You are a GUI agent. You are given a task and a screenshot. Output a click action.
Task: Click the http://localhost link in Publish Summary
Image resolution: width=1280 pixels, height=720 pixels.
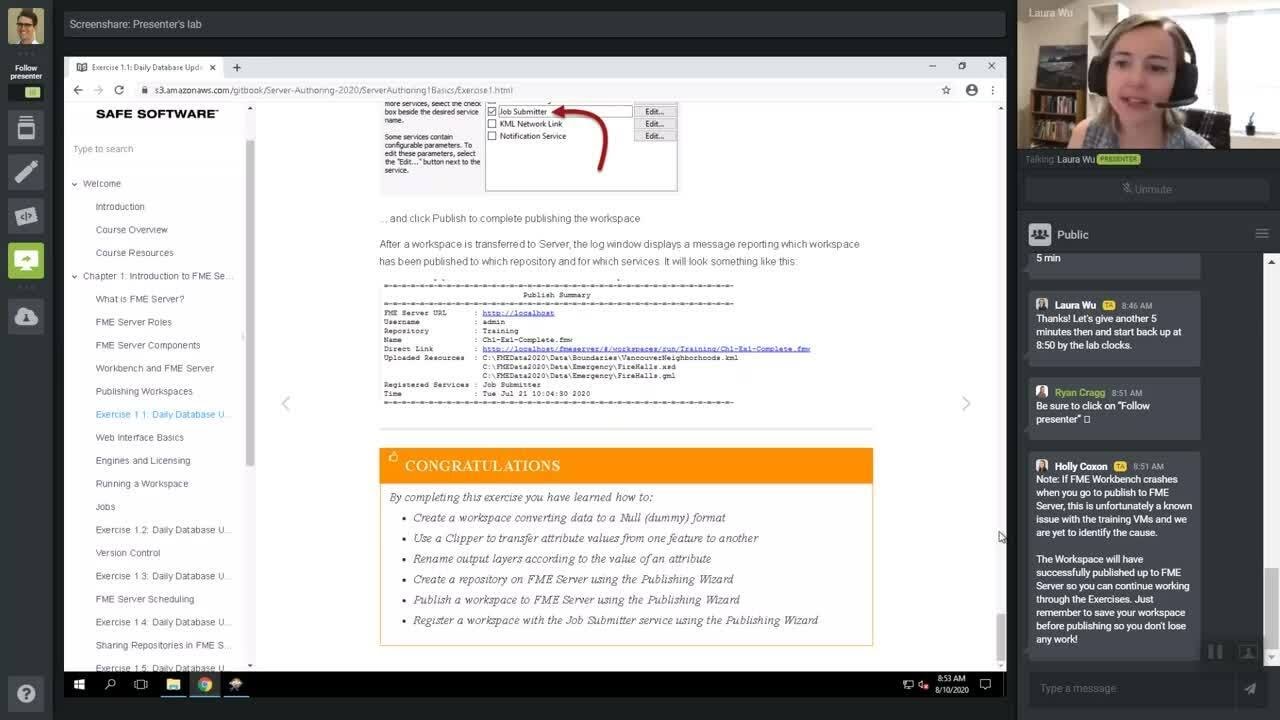click(518, 313)
